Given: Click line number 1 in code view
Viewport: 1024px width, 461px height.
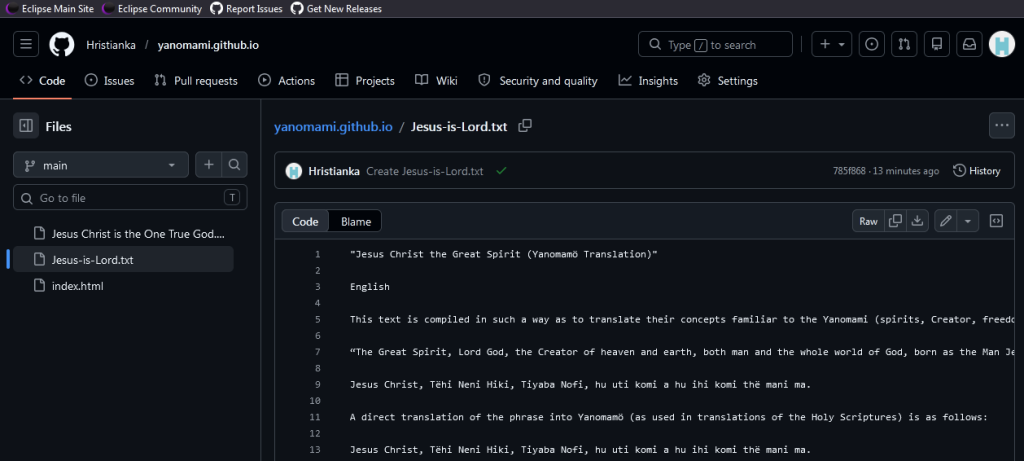Looking at the screenshot, I should click(317, 254).
